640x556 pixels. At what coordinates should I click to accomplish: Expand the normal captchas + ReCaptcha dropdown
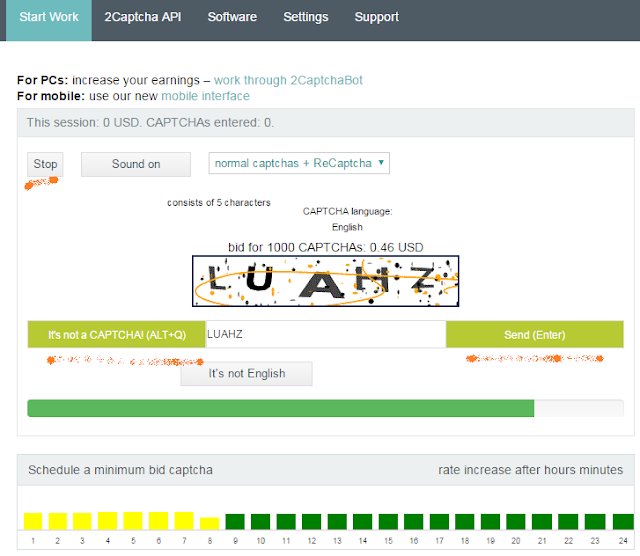coord(299,163)
